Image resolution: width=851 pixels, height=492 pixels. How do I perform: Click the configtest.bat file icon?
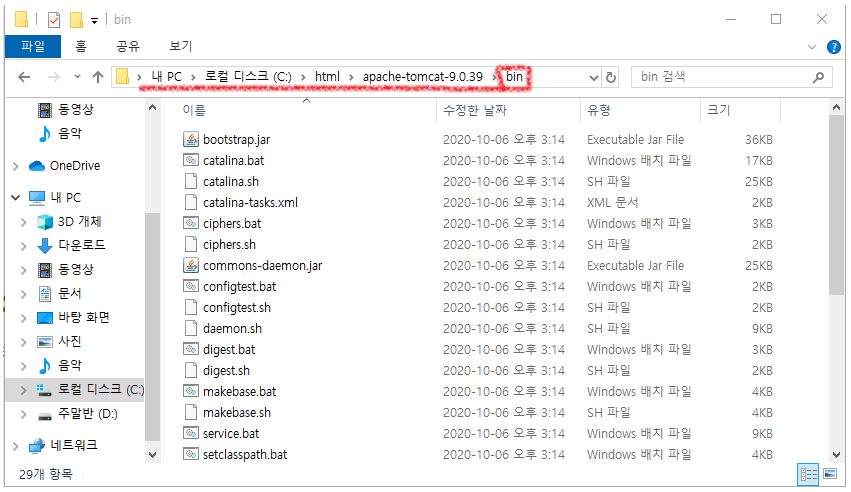[x=190, y=286]
